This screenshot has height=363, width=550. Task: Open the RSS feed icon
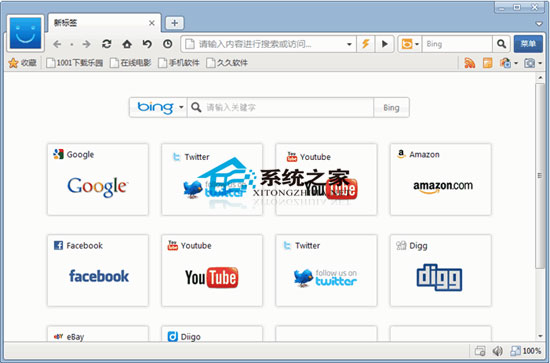pos(470,63)
